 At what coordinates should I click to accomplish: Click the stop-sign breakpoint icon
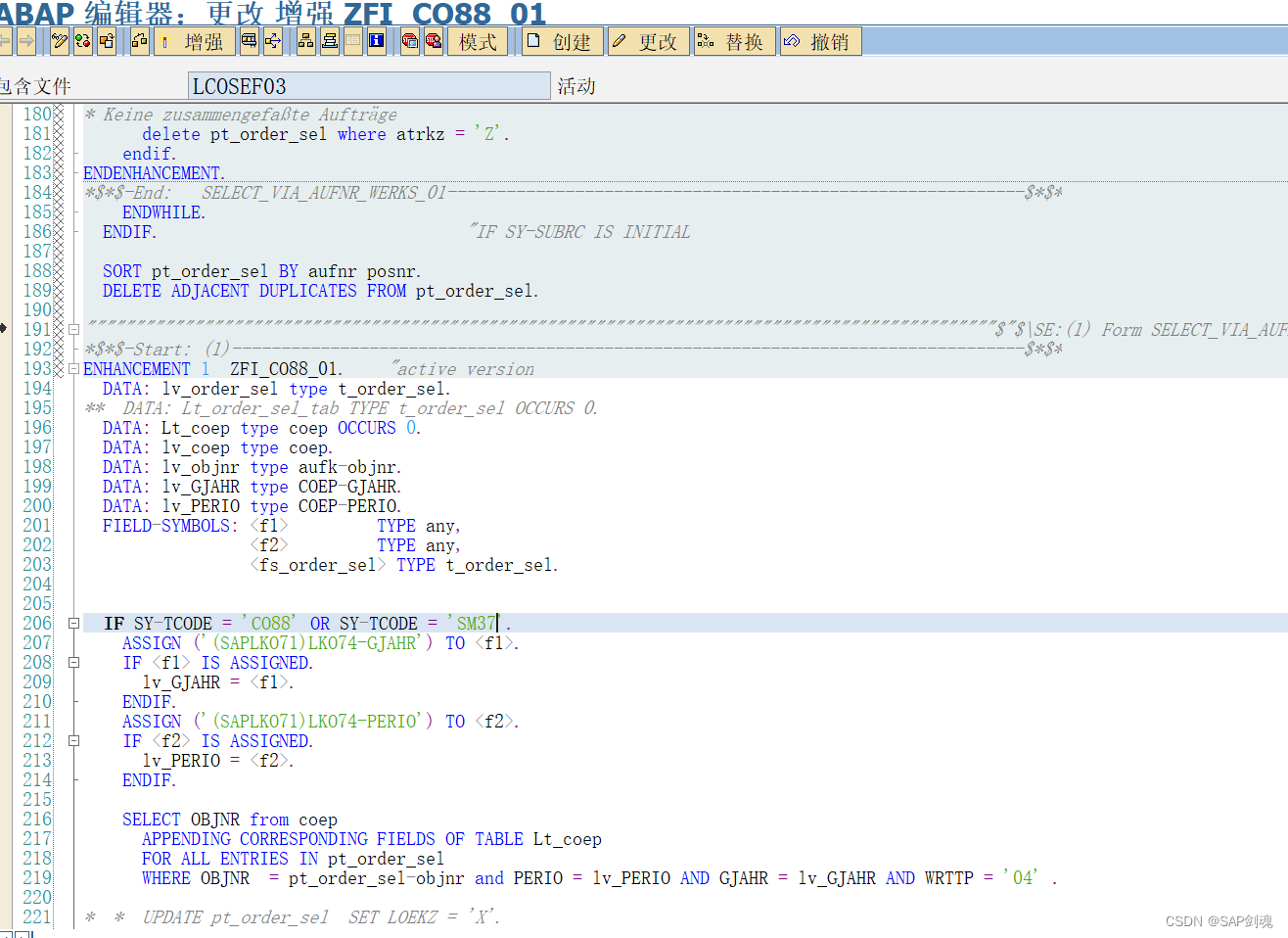pyautogui.click(x=434, y=41)
